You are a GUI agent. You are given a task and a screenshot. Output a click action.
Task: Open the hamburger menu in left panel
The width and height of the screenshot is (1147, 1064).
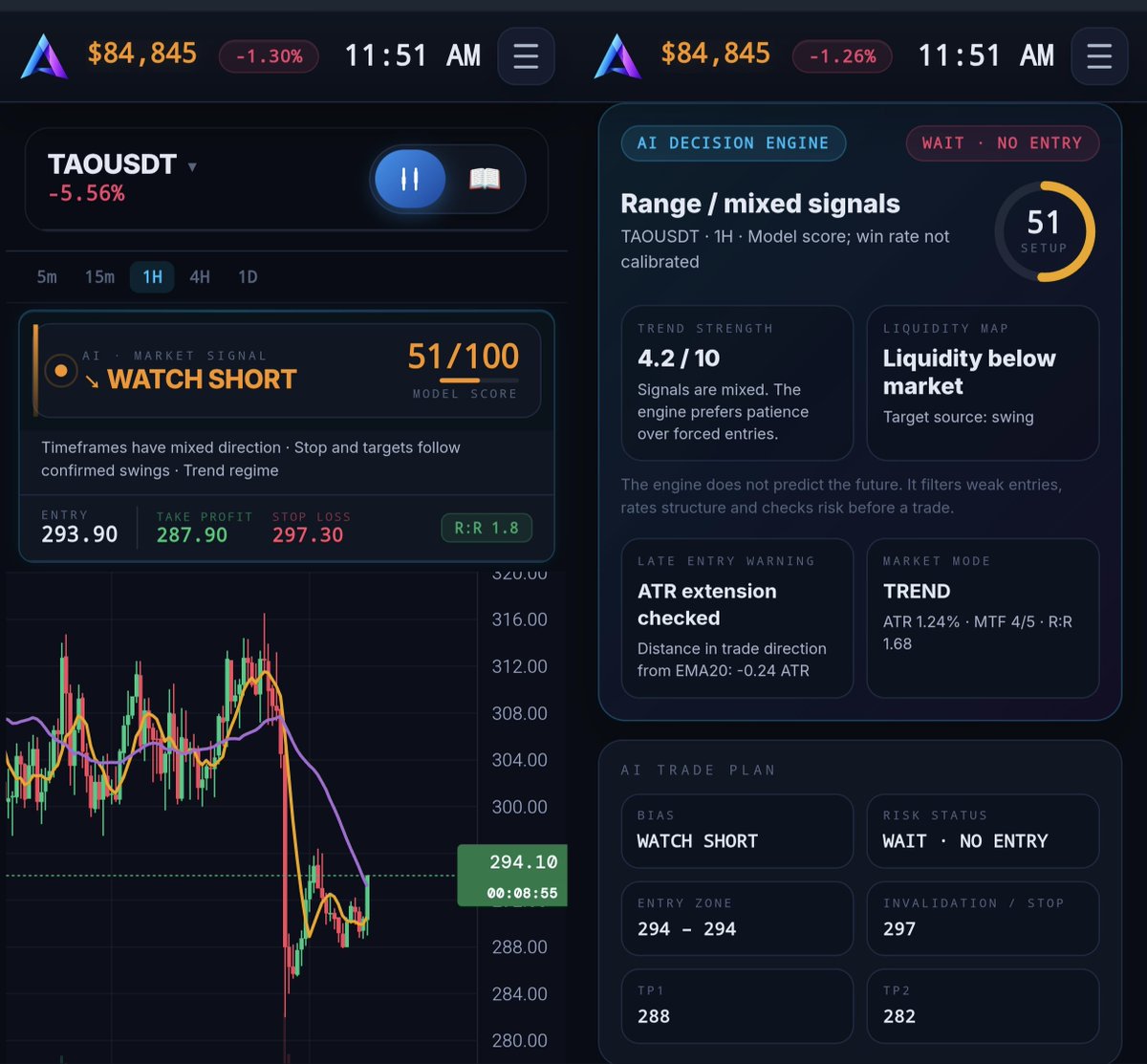point(526,56)
